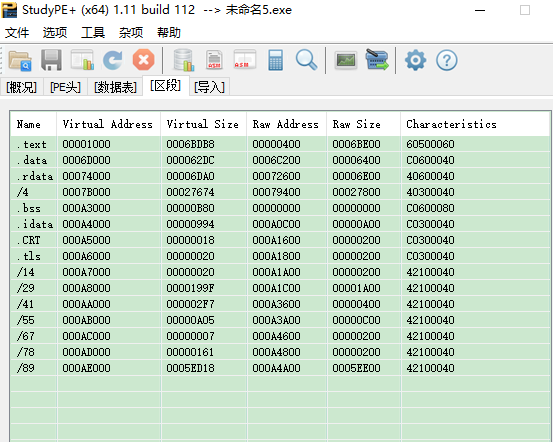The width and height of the screenshot is (553, 442).
Task: Click virtual address value 00074000
Action: coord(86,176)
